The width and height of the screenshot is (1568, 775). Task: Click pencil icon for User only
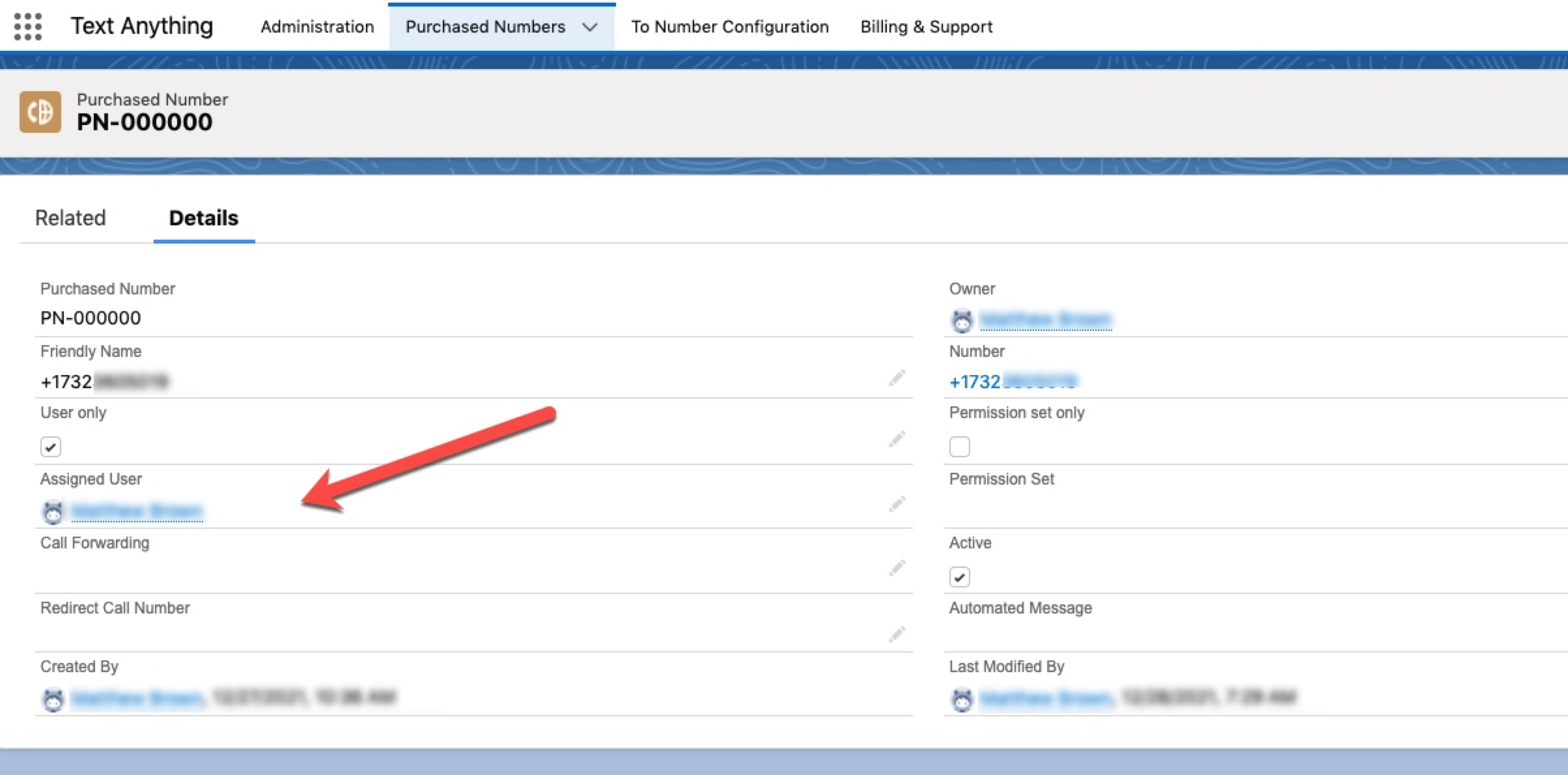pyautogui.click(x=897, y=439)
